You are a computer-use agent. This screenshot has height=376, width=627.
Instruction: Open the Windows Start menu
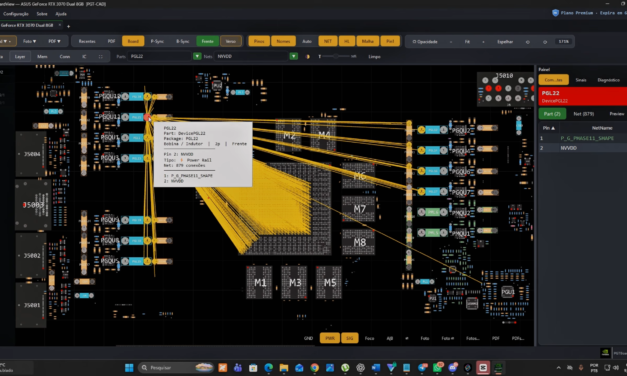[129, 368]
